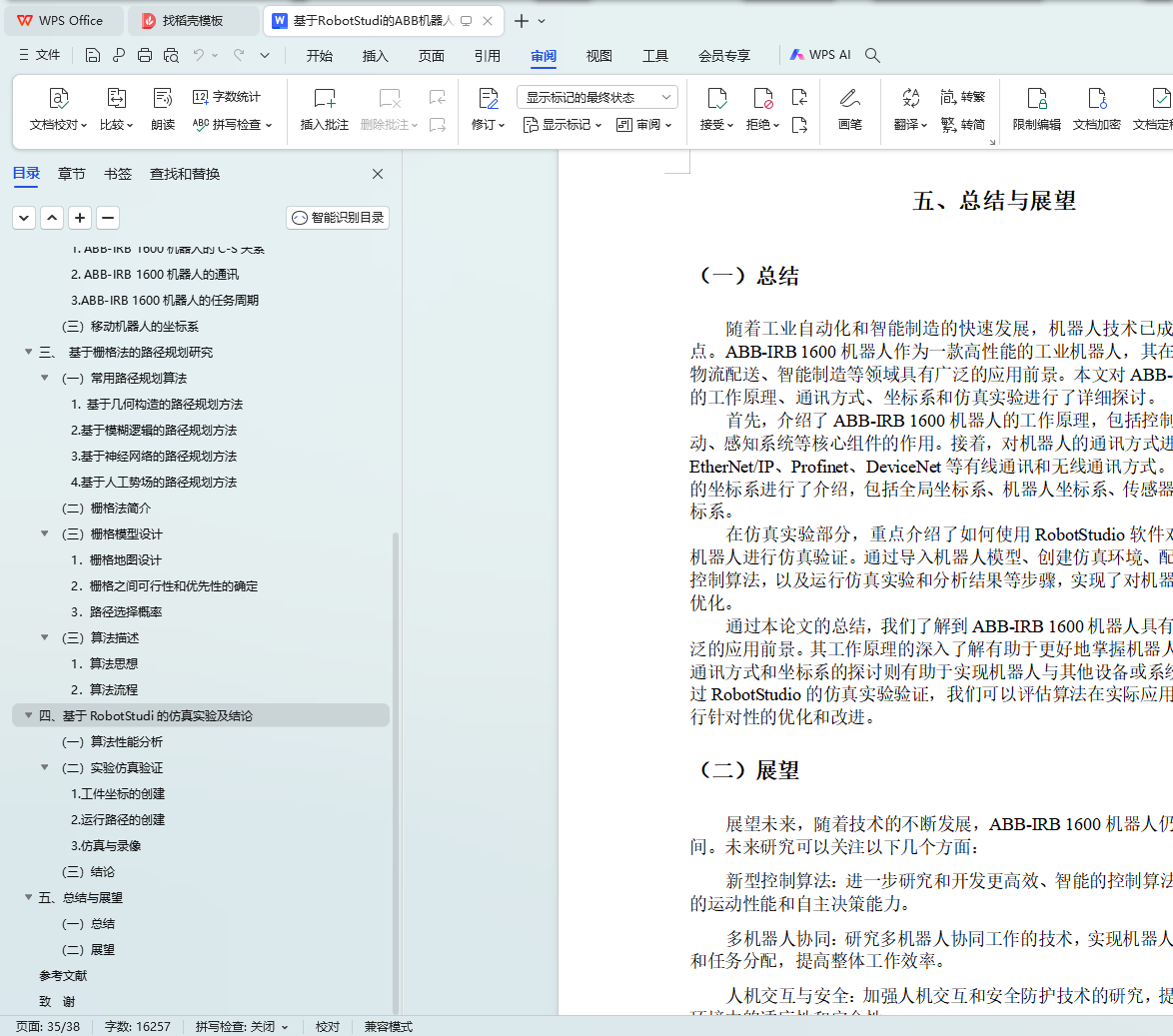The width and height of the screenshot is (1173, 1036).
Task: Click the Save icon in quick access toolbar
Action: coord(93,55)
